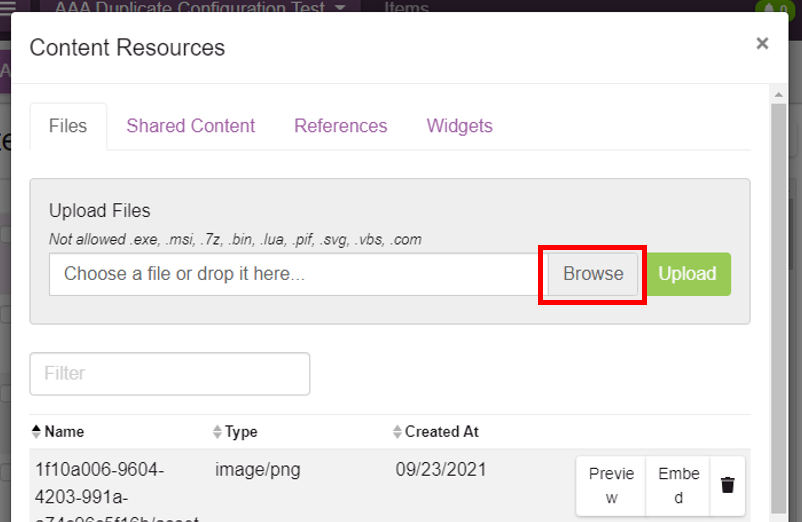Click the Not allowed extensions note
The height and width of the screenshot is (522, 802).
(235, 239)
